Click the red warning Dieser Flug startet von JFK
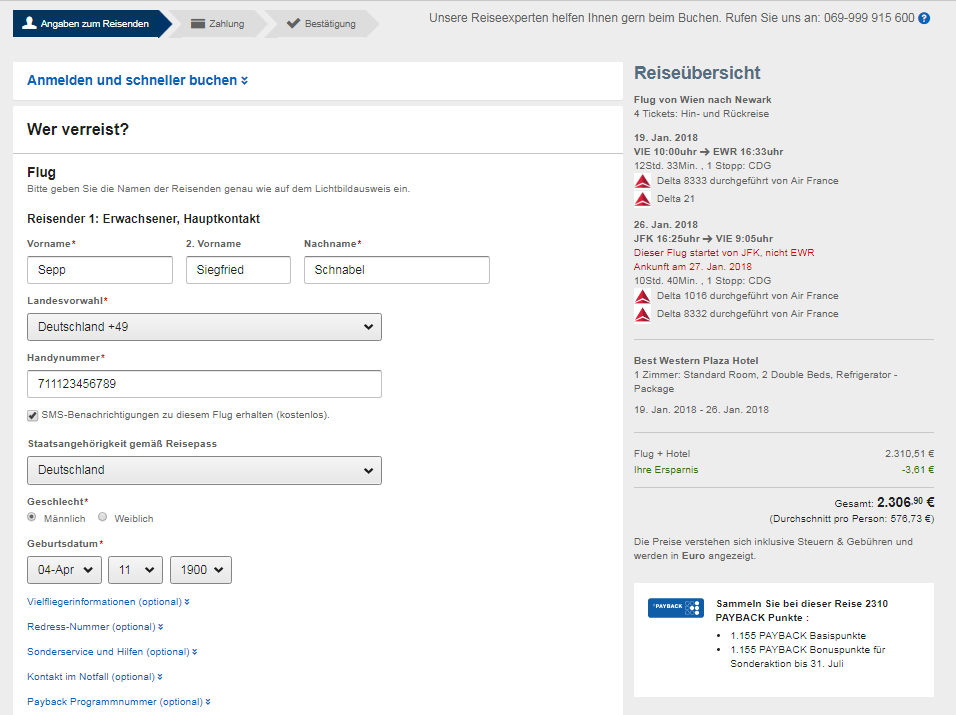Image resolution: width=956 pixels, height=715 pixels. click(x=724, y=252)
